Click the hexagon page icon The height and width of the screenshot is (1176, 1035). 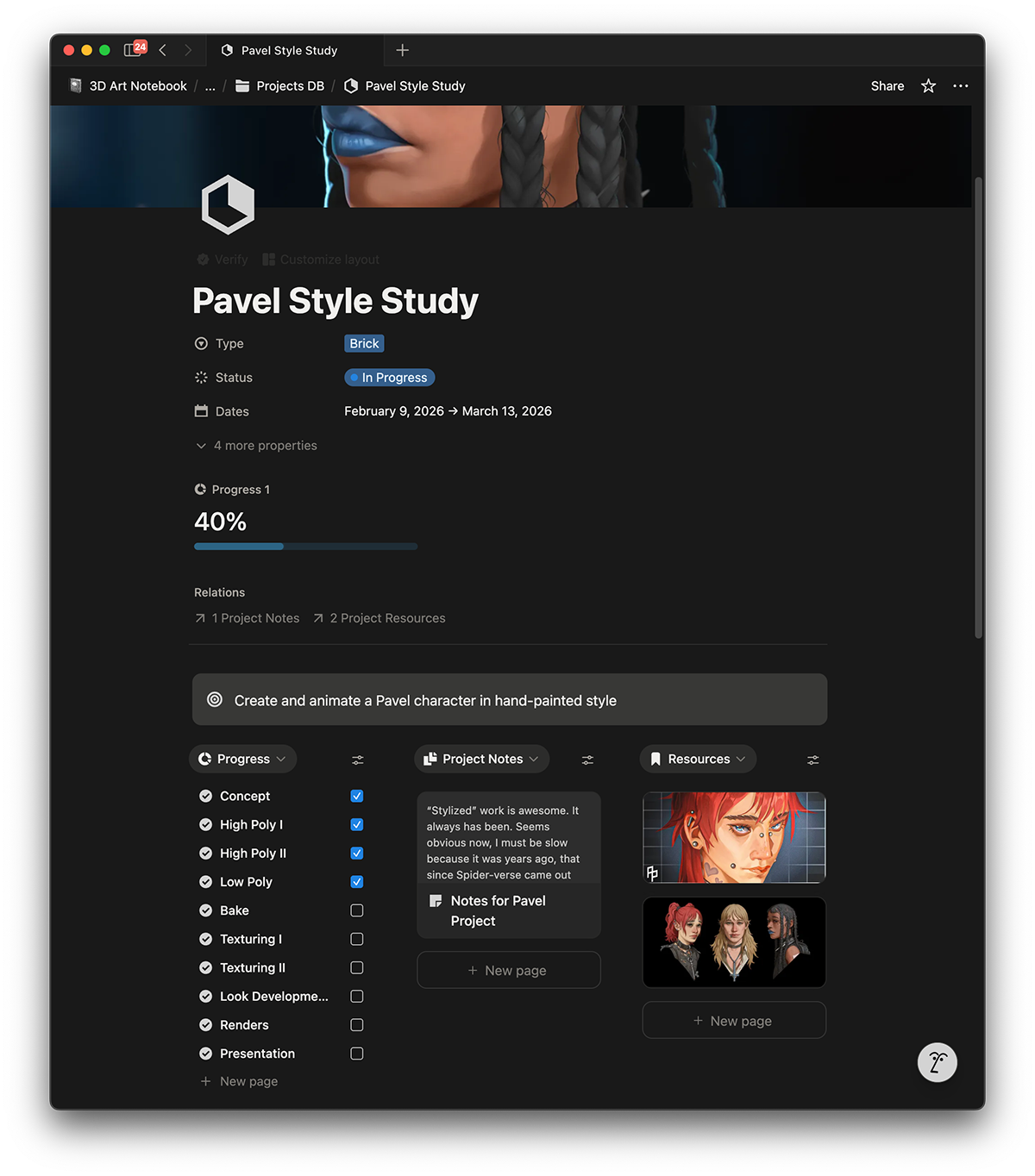click(228, 204)
